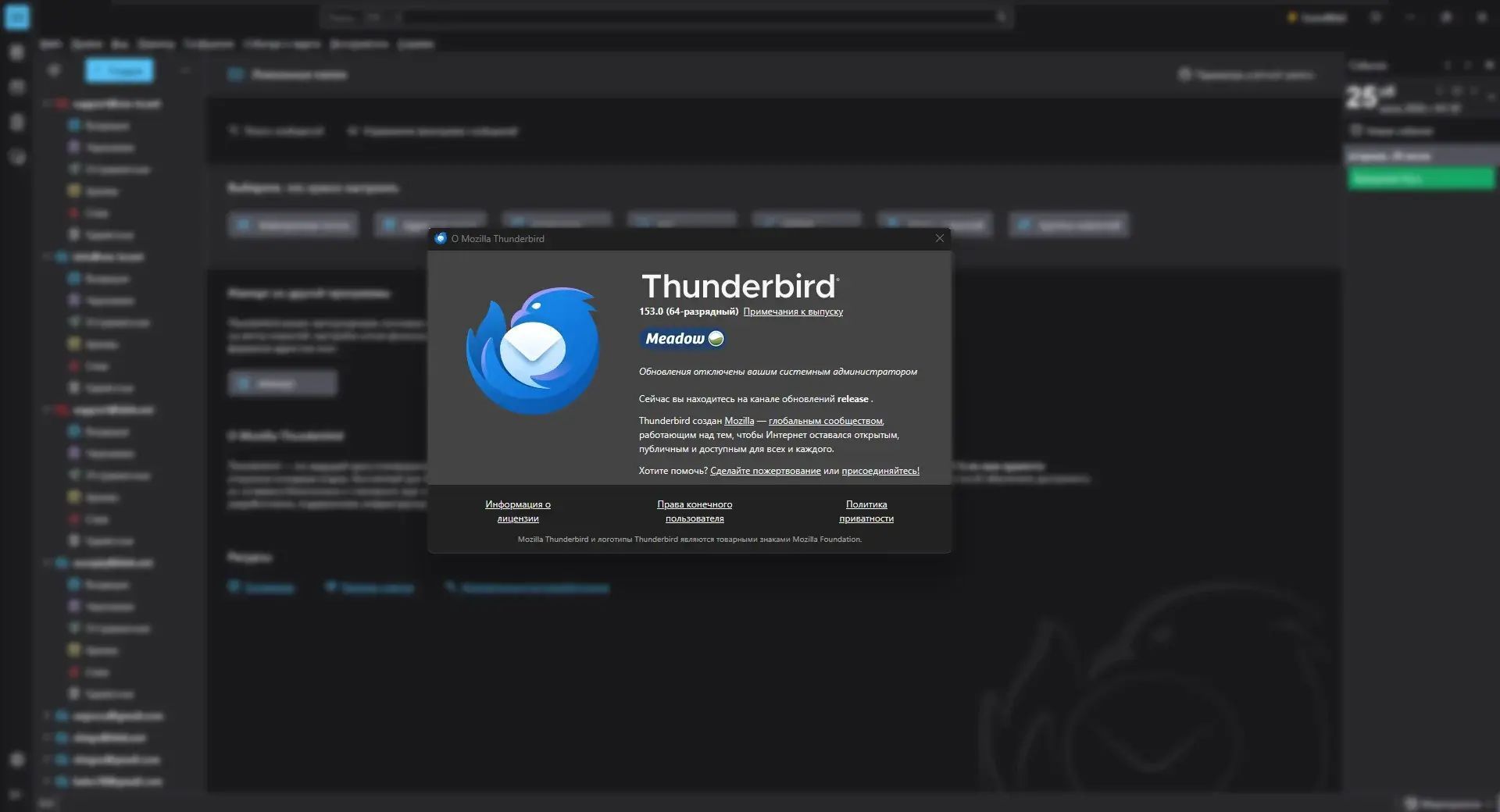Click the 'release' update channel word
This screenshot has width=1500, height=812.
click(x=853, y=399)
